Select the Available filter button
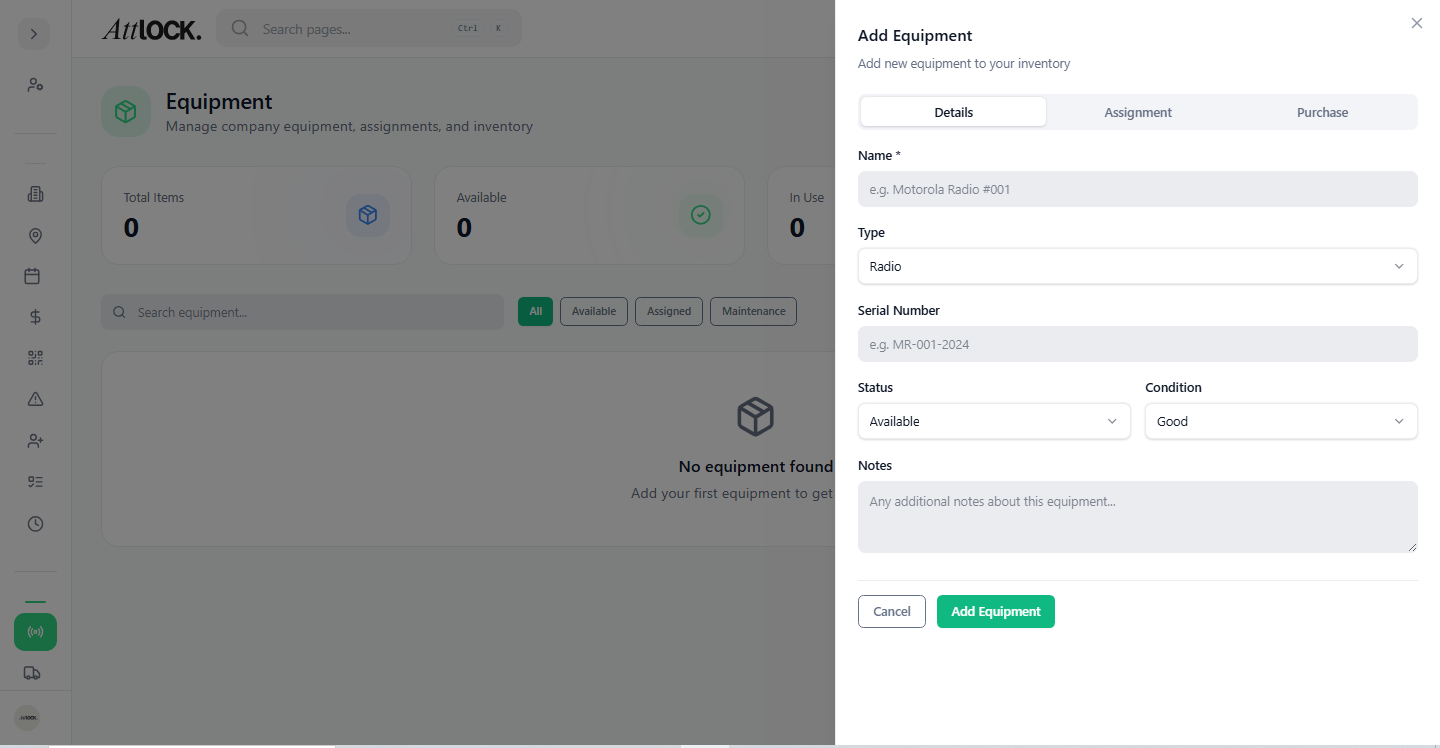The image size is (1440, 748). [593, 311]
